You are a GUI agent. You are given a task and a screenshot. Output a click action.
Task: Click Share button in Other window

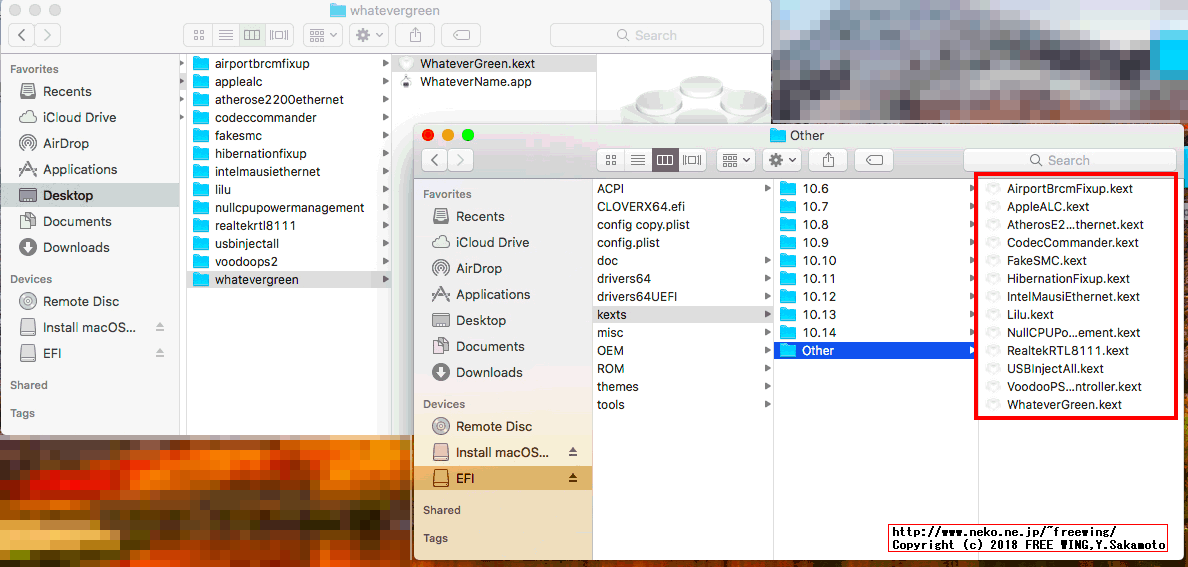tap(828, 160)
